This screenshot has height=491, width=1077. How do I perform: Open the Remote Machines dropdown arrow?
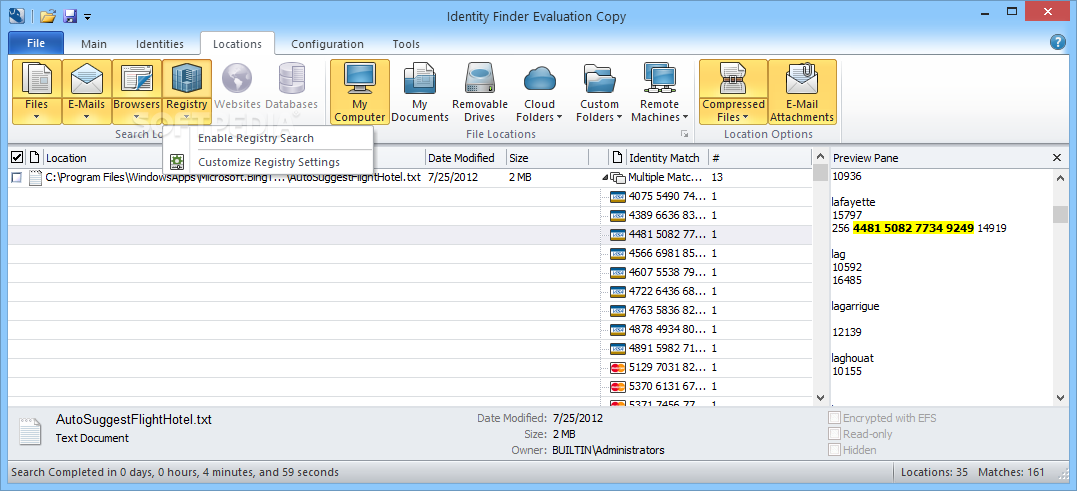tap(685, 117)
